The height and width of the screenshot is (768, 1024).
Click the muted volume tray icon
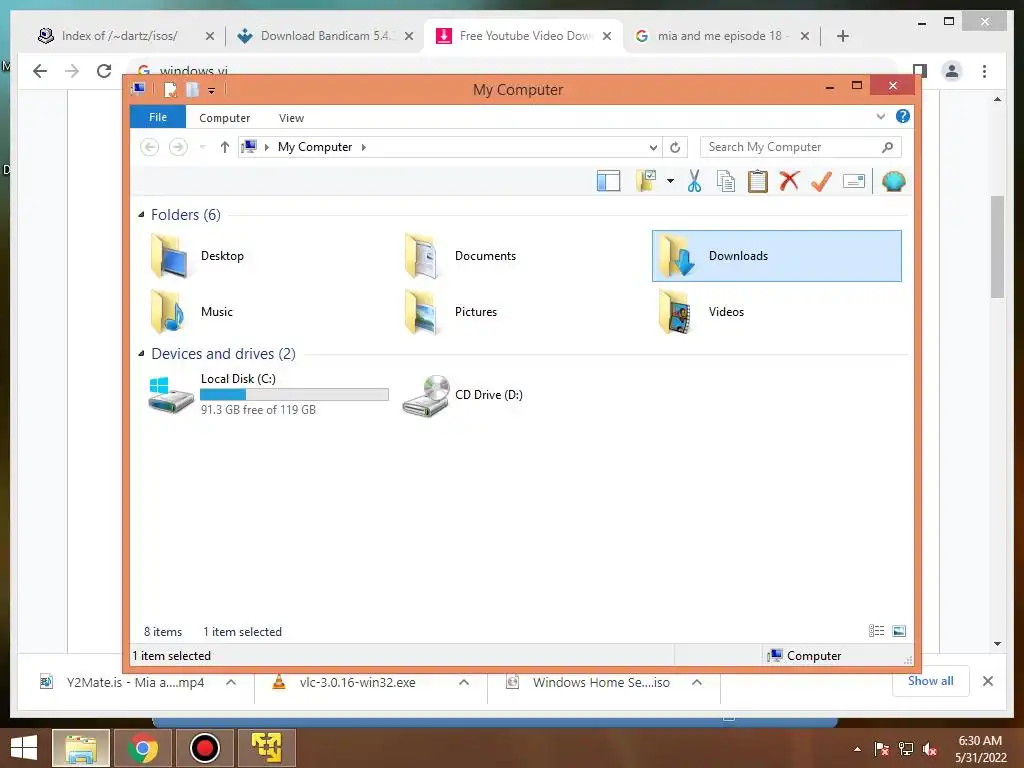930,748
